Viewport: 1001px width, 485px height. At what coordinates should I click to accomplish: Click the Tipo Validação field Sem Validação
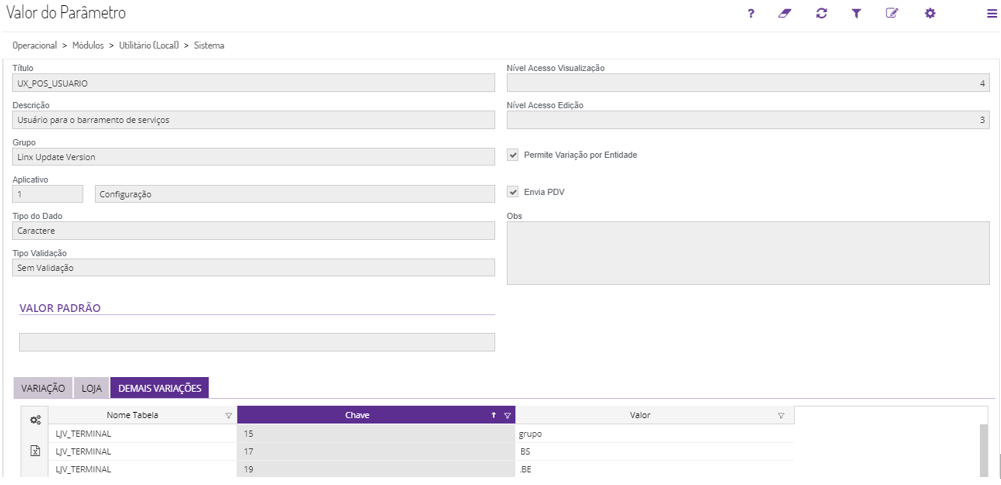253,268
